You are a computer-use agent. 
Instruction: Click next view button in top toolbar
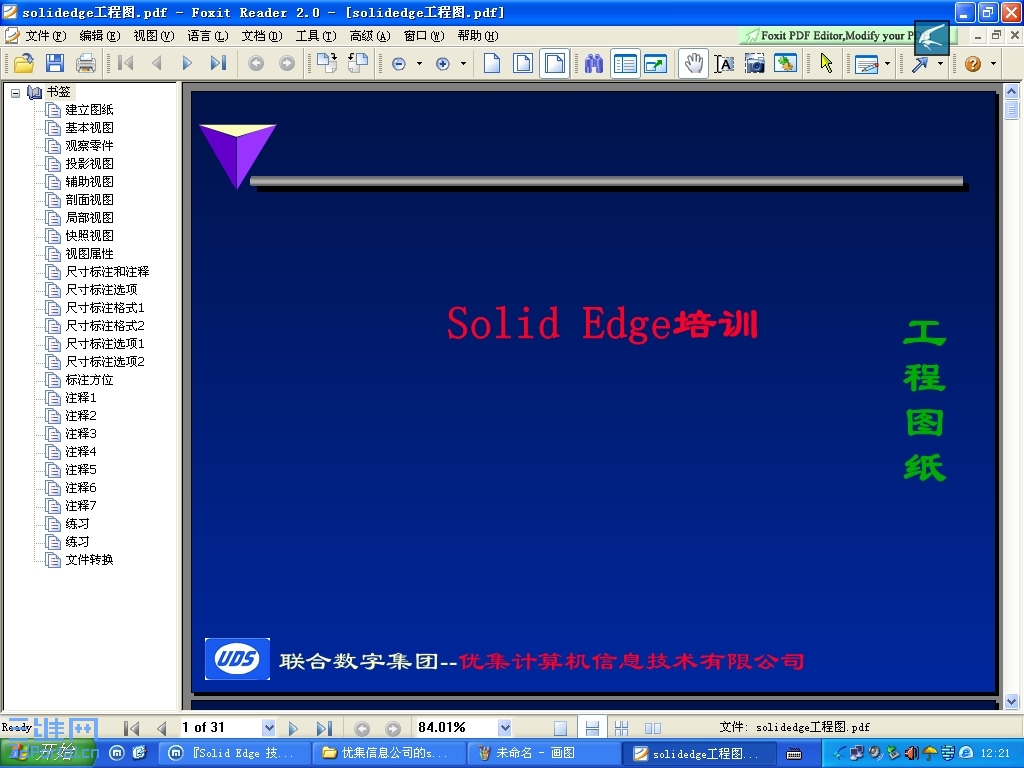click(x=287, y=63)
